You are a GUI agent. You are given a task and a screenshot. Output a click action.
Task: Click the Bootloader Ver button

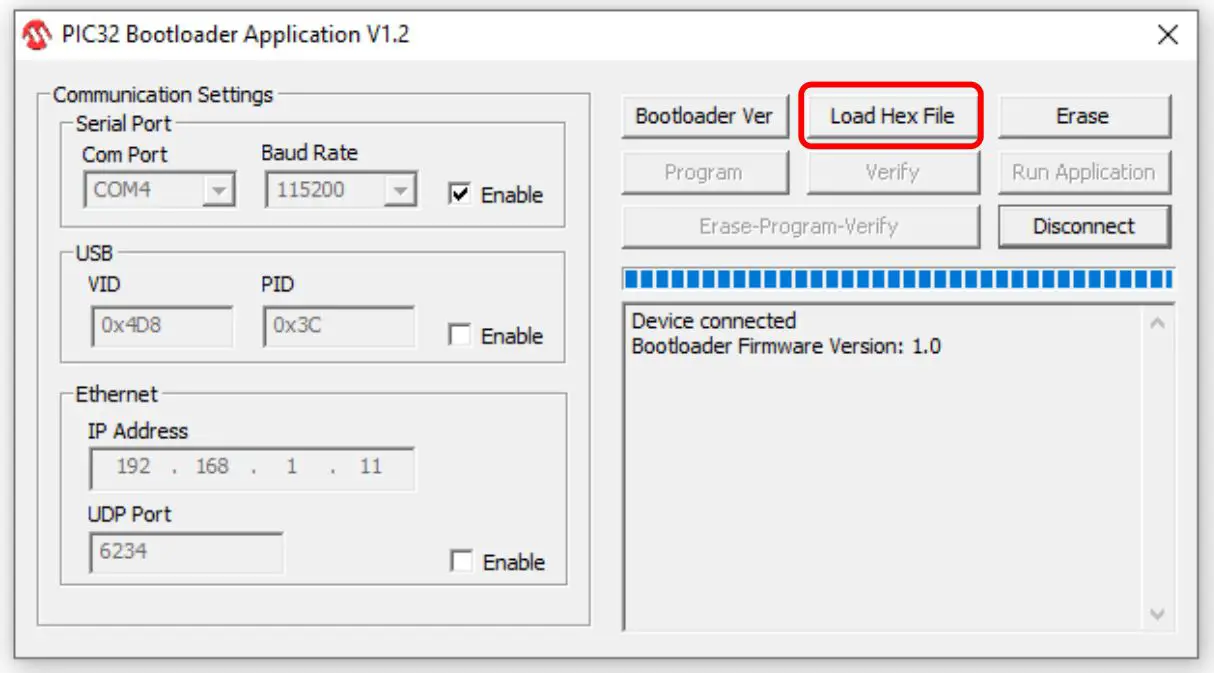(x=704, y=115)
